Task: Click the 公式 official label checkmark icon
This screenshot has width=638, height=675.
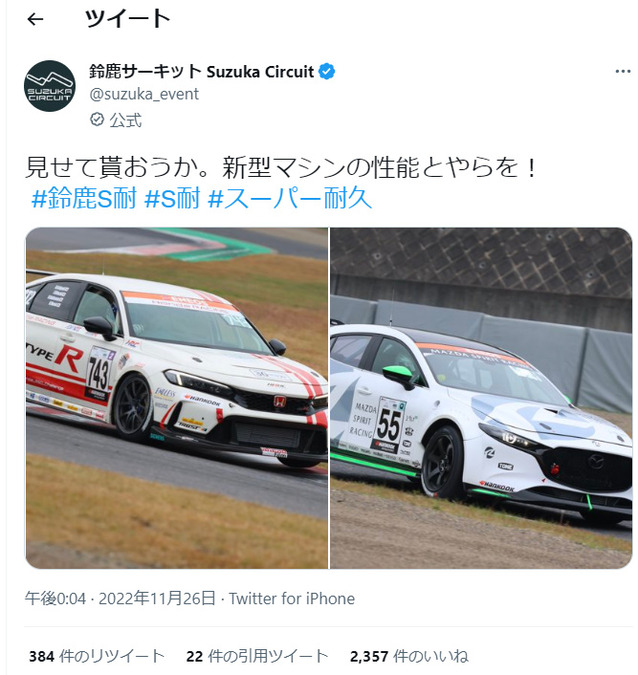Action: tap(97, 120)
